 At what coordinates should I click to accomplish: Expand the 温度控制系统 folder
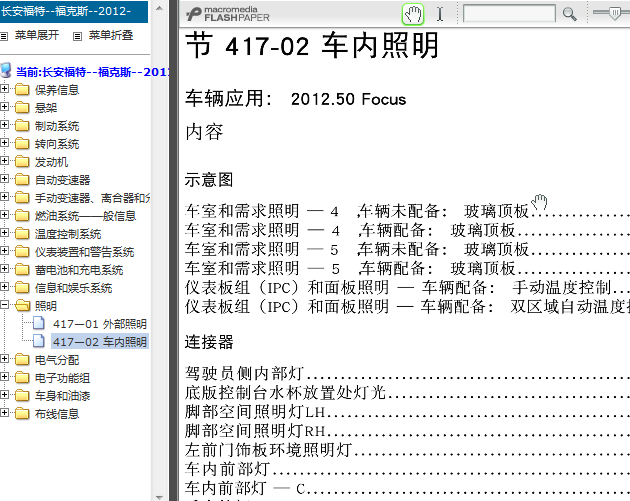(x=4, y=233)
